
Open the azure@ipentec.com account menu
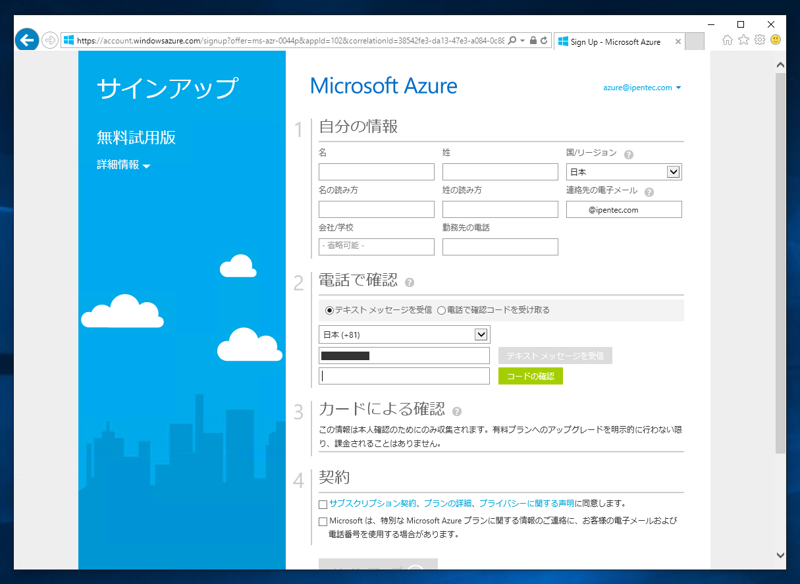[642, 88]
